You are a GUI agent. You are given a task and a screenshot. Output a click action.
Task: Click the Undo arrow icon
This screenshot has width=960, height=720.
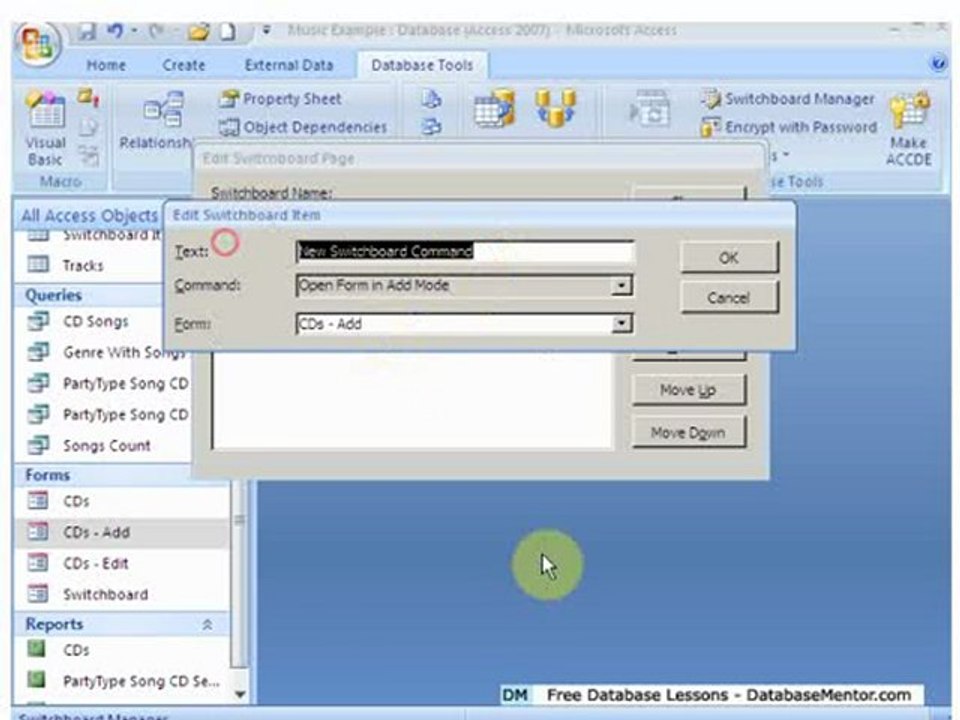114,31
